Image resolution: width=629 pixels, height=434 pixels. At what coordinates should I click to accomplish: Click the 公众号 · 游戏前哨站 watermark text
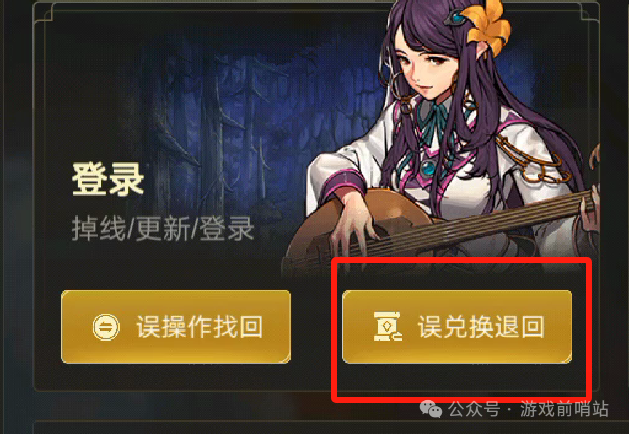pos(528,410)
